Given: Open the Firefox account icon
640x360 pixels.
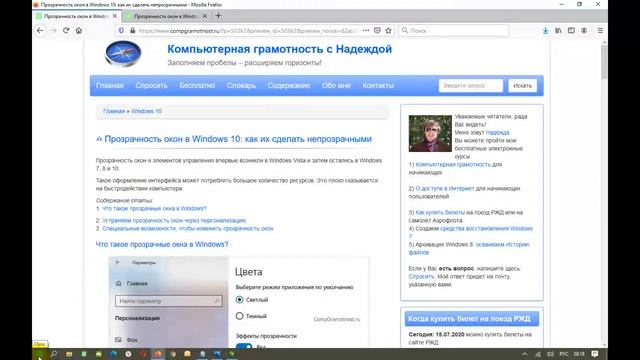Looking at the screenshot, I should tap(584, 31).
